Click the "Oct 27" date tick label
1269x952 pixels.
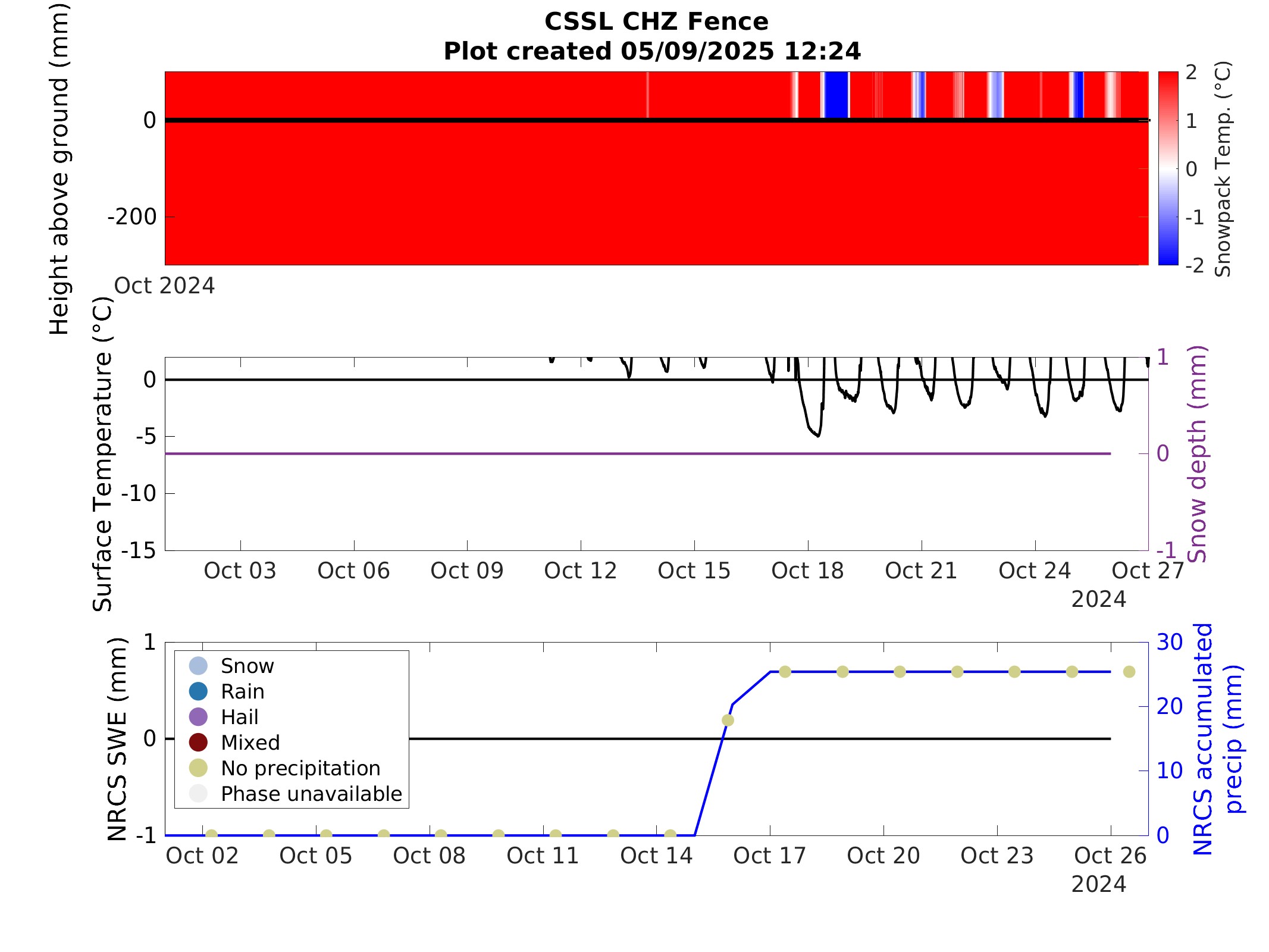(x=1148, y=571)
